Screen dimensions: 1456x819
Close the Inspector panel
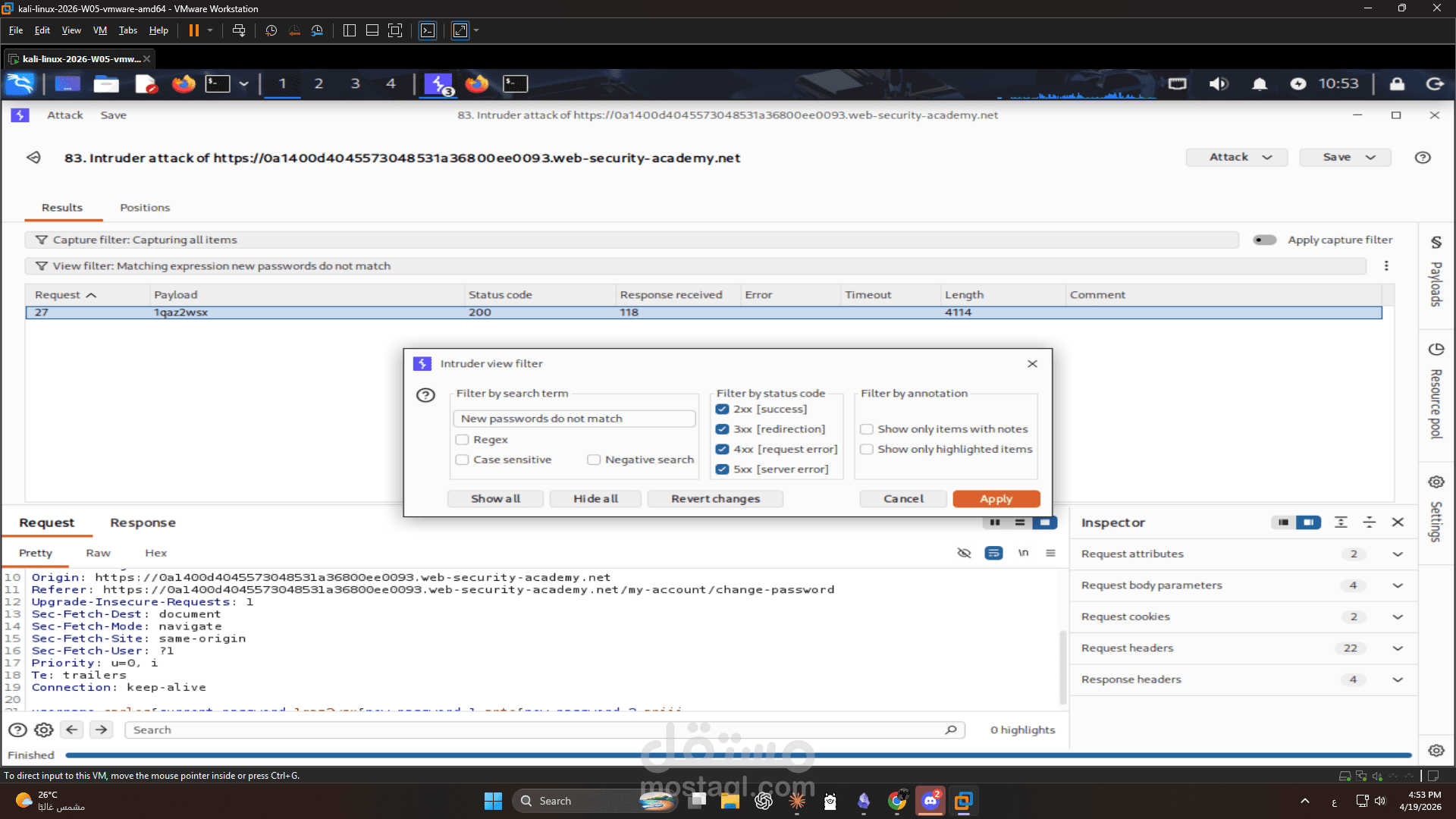click(x=1398, y=522)
